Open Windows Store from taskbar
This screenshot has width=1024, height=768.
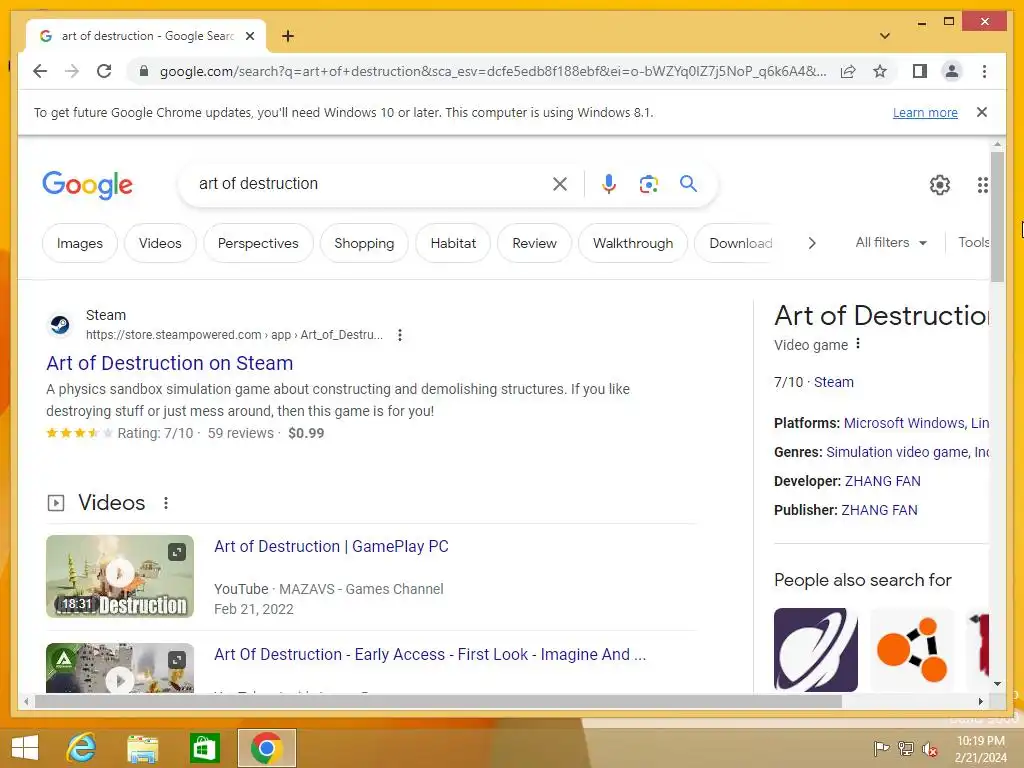[204, 748]
